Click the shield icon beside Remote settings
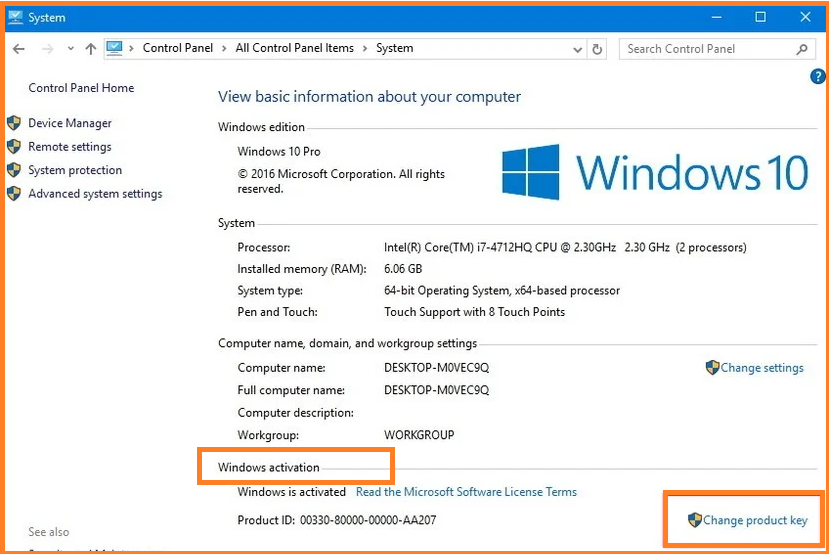The width and height of the screenshot is (829, 554). tap(14, 146)
